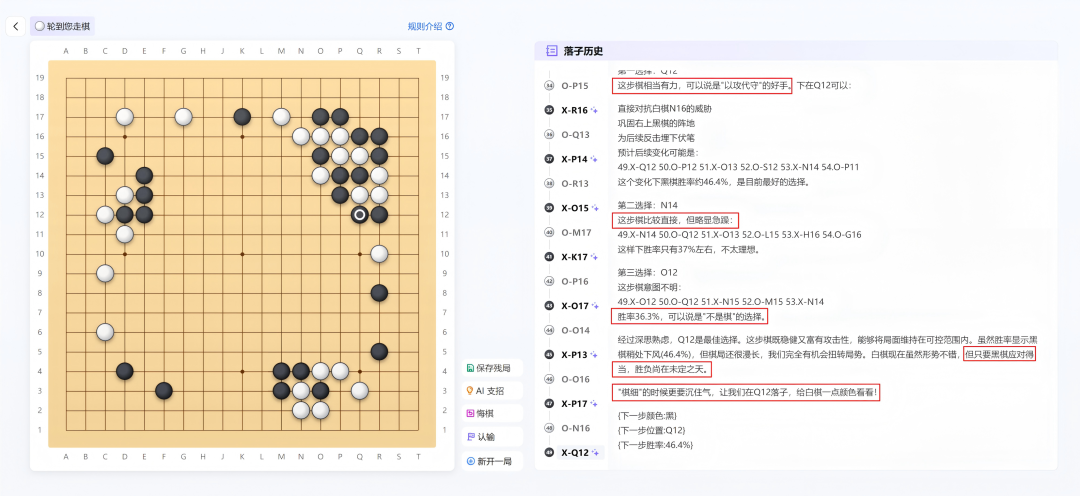Start a new game with 新开一局
This screenshot has height=496, width=1080.
490,461
